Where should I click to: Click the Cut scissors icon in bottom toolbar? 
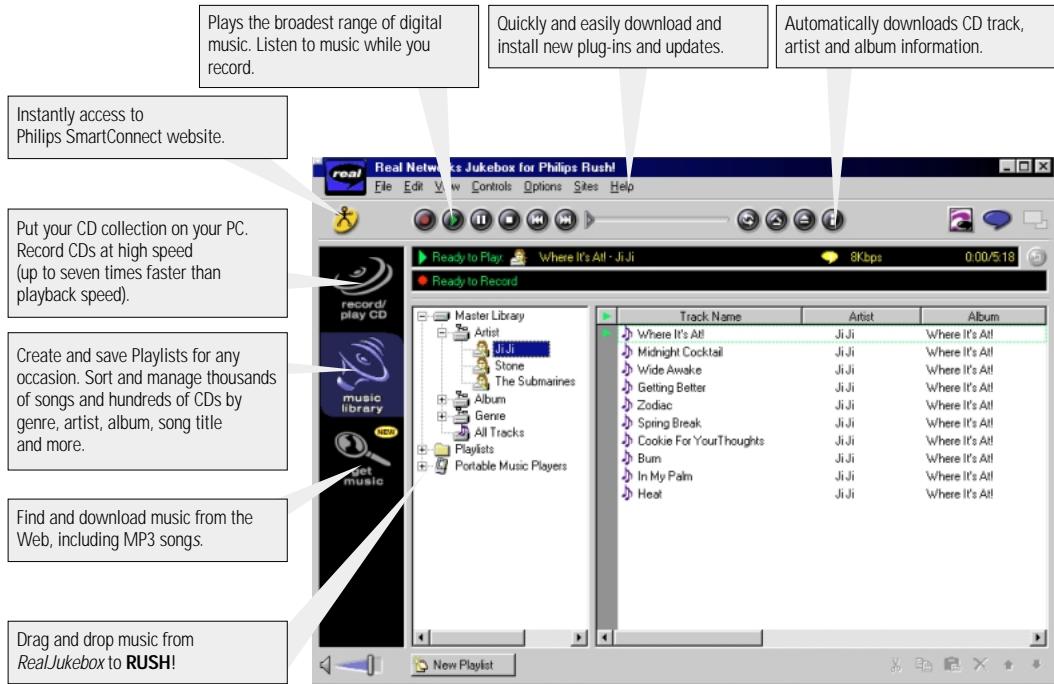pyautogui.click(x=895, y=665)
